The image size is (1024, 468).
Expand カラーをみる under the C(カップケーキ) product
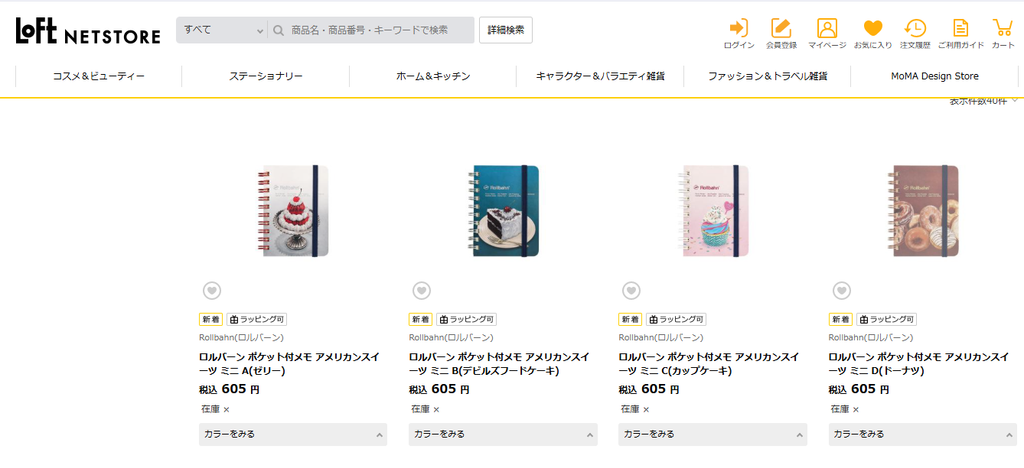click(712, 434)
